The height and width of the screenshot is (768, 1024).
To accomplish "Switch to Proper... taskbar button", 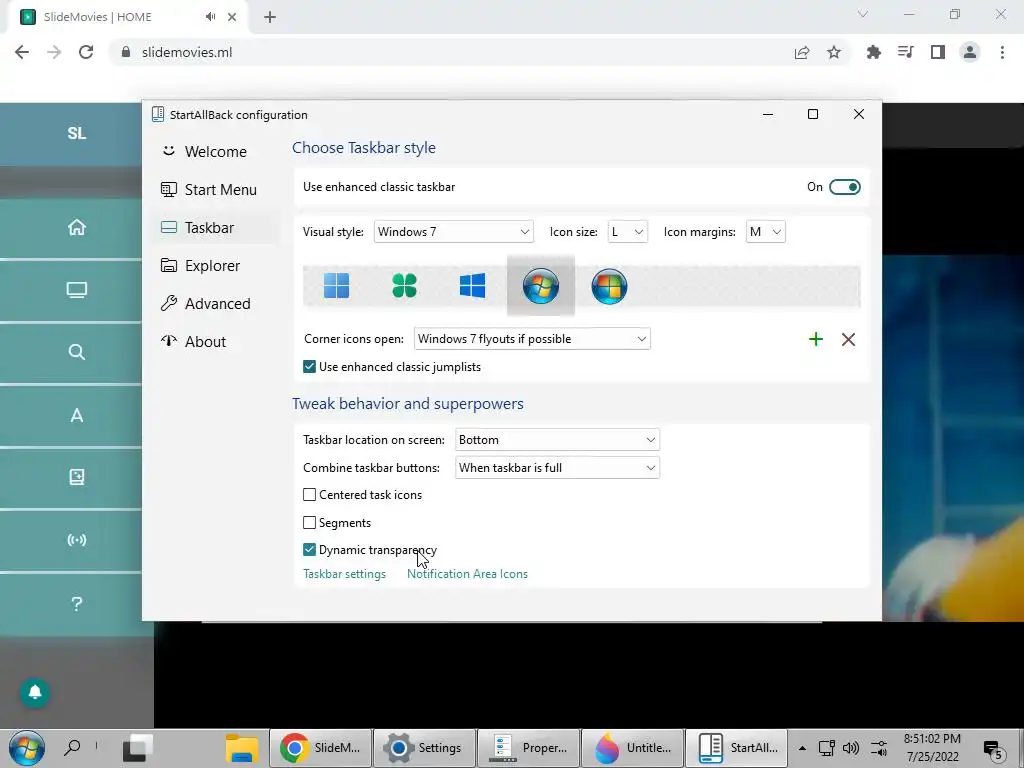I will coord(528,748).
